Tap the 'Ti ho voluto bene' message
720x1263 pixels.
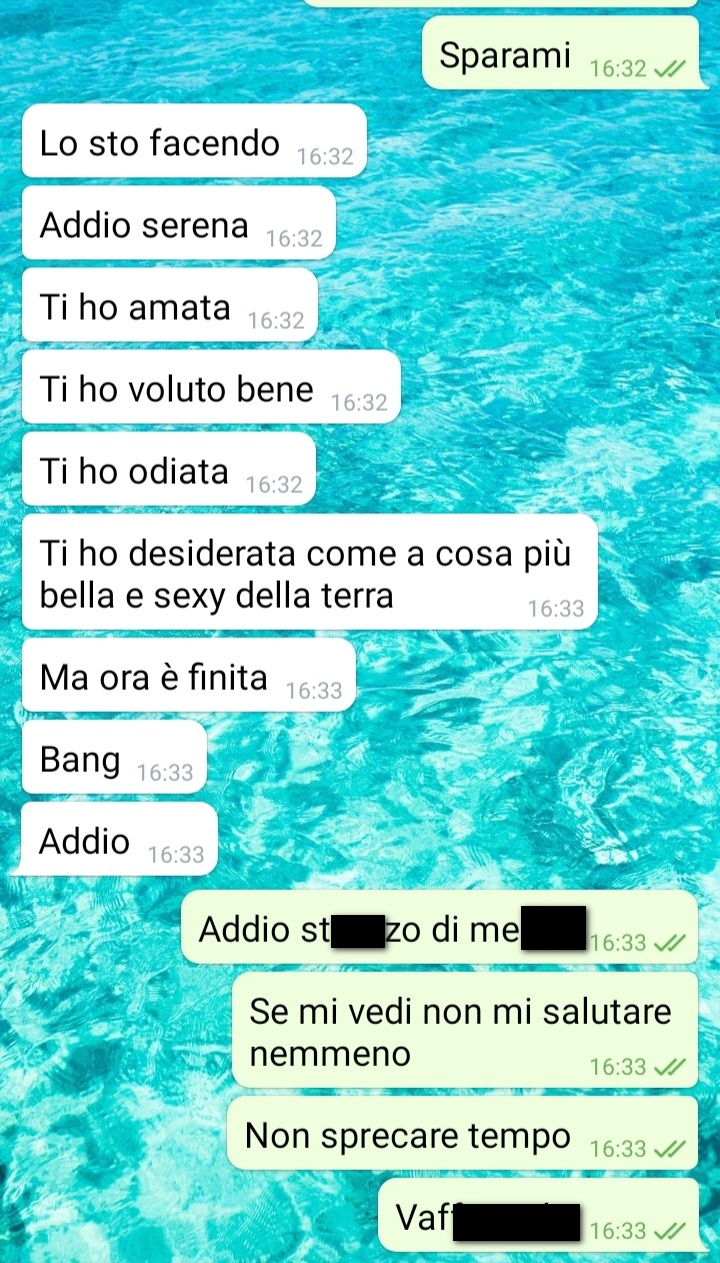coord(211,387)
